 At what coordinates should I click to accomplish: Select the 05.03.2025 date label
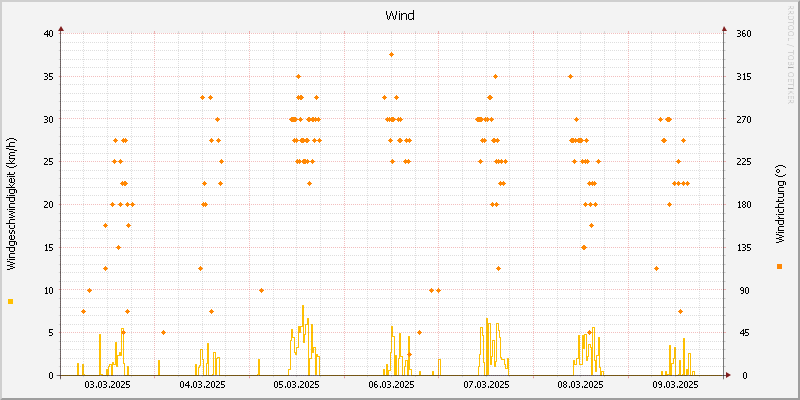pyautogui.click(x=297, y=385)
